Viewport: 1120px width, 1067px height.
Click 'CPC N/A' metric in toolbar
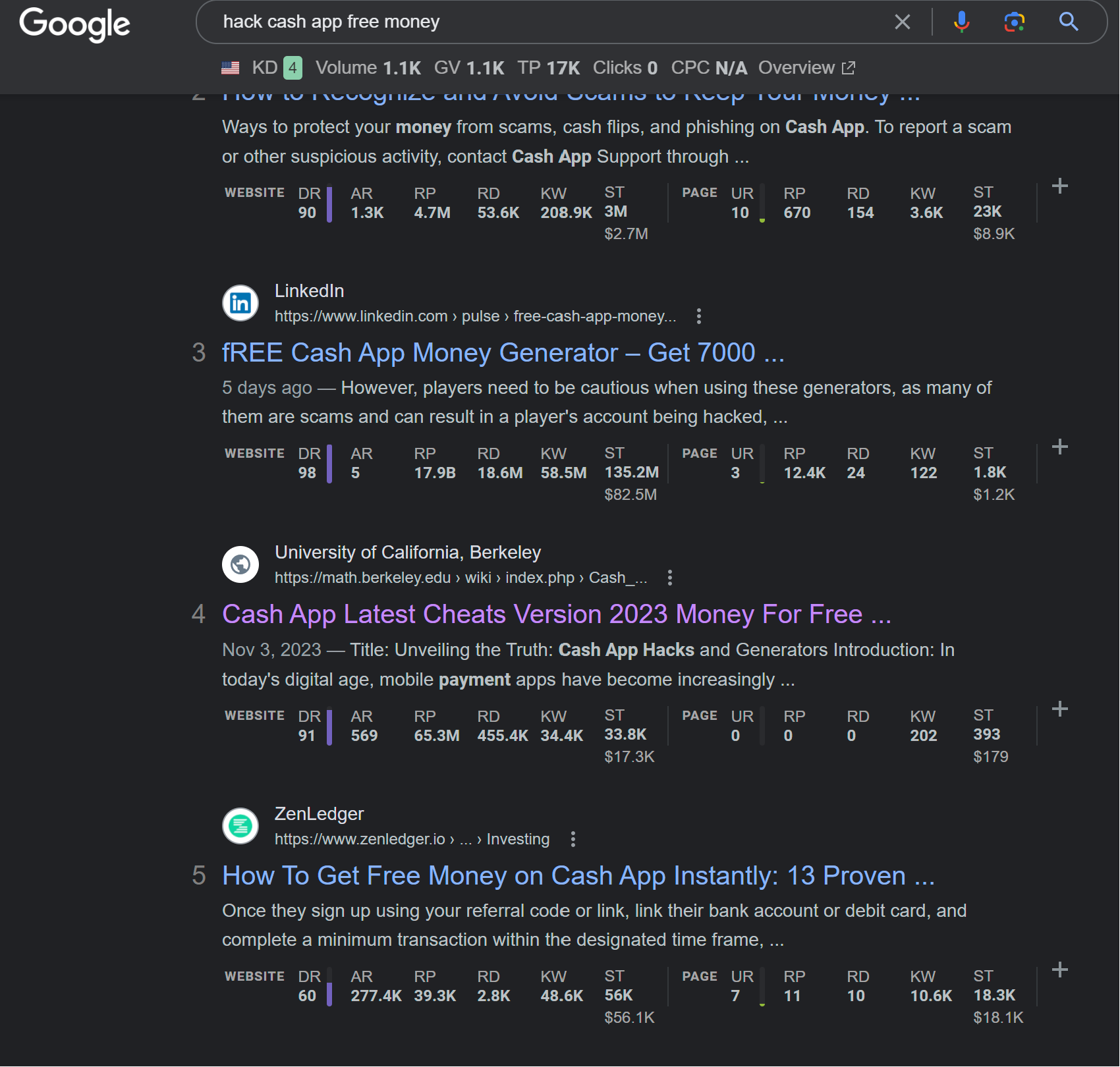point(709,68)
